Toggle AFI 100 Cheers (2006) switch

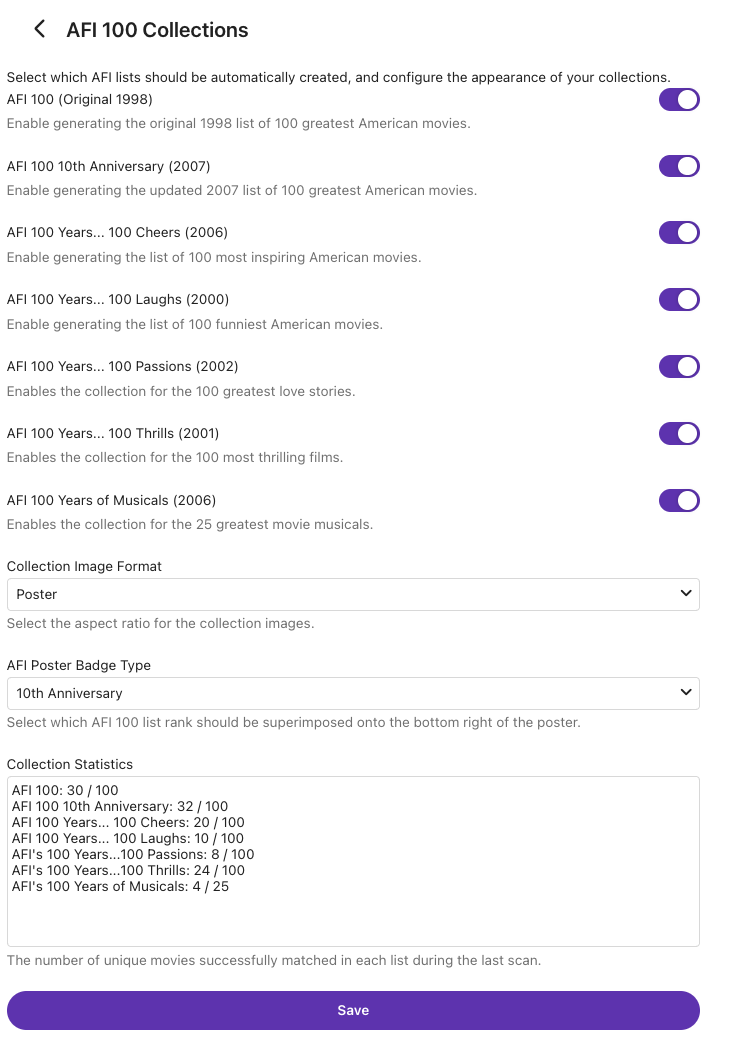pyautogui.click(x=679, y=233)
